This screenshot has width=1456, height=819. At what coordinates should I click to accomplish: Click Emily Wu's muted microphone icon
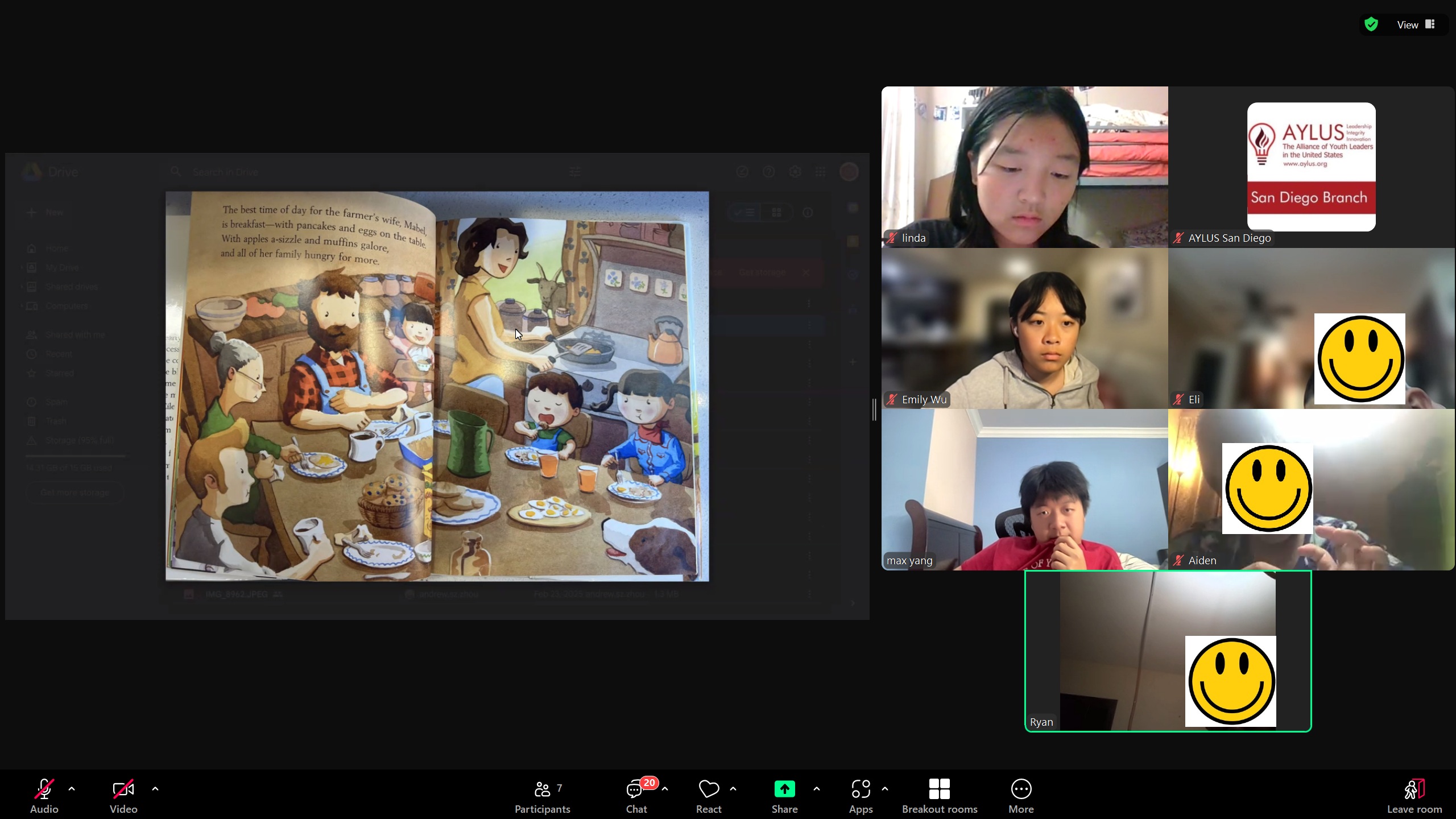(x=891, y=400)
